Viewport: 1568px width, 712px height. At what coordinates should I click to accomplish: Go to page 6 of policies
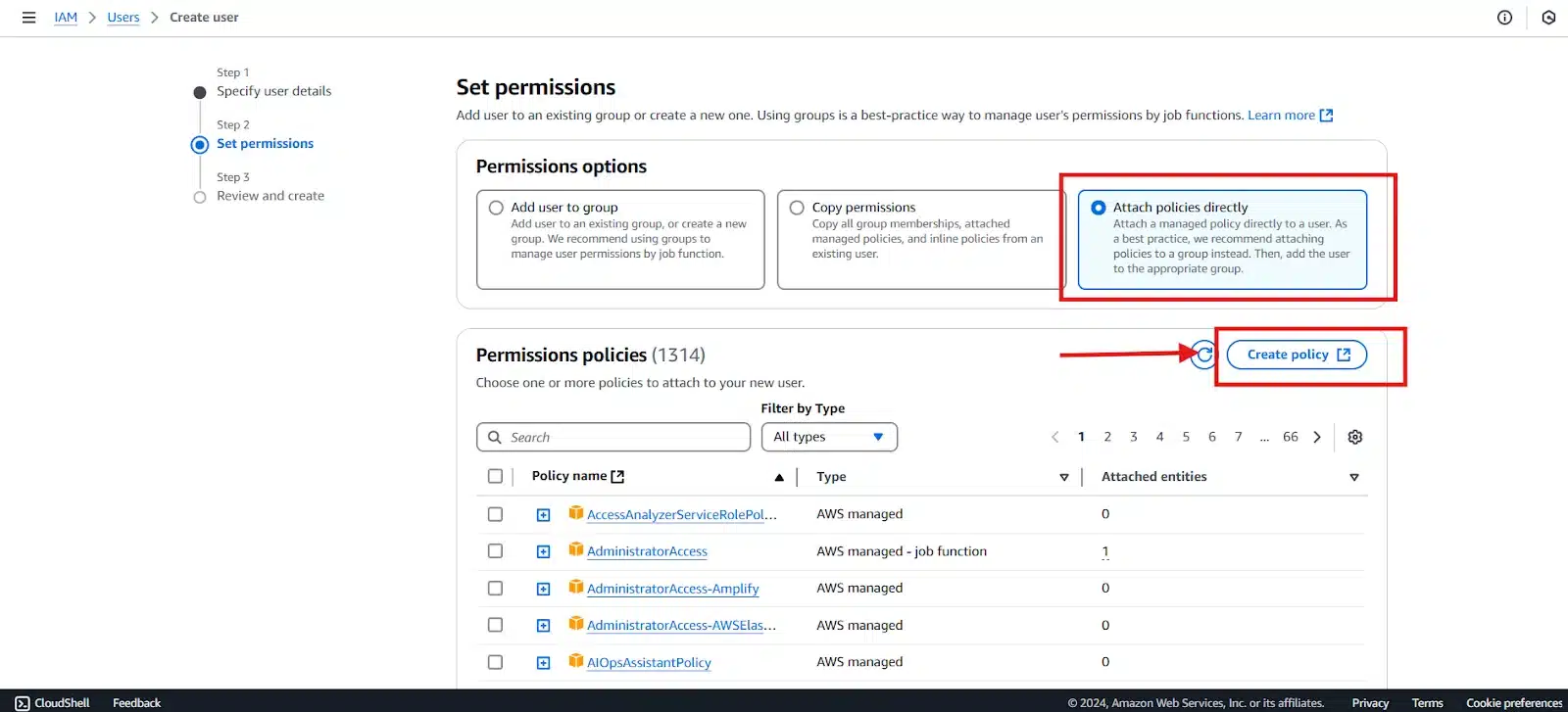point(1212,437)
